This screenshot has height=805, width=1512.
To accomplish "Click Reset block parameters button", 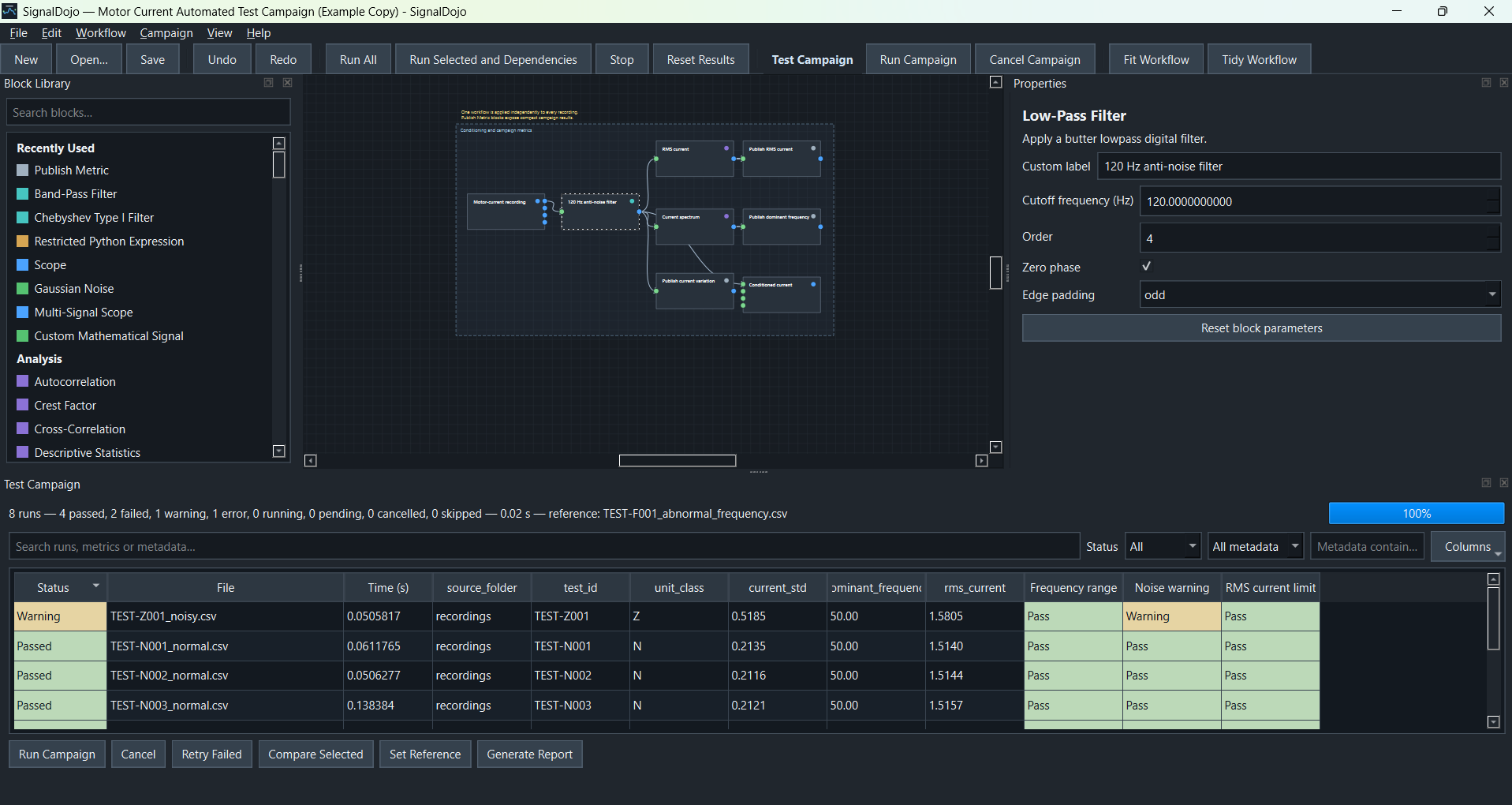I will (1261, 328).
